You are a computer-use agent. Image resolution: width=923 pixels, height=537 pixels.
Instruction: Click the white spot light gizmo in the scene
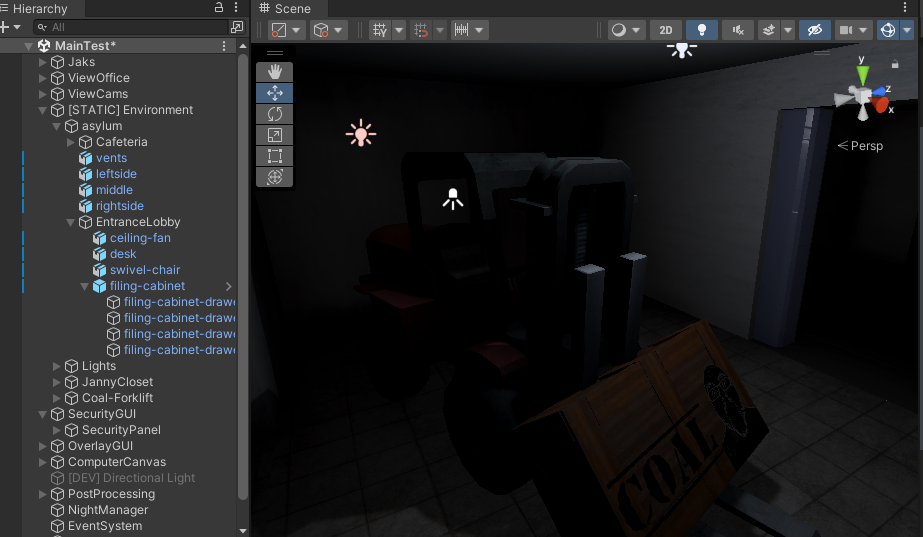[x=453, y=199]
